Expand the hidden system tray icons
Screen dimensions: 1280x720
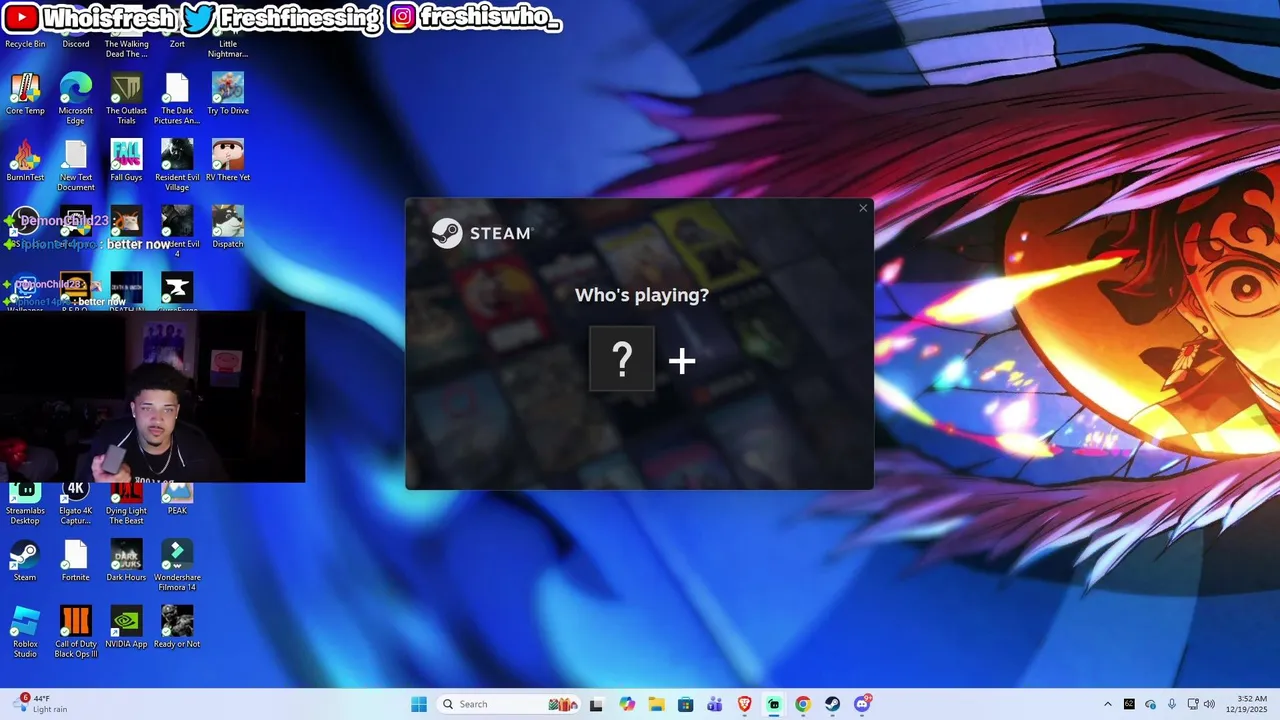coord(1107,704)
